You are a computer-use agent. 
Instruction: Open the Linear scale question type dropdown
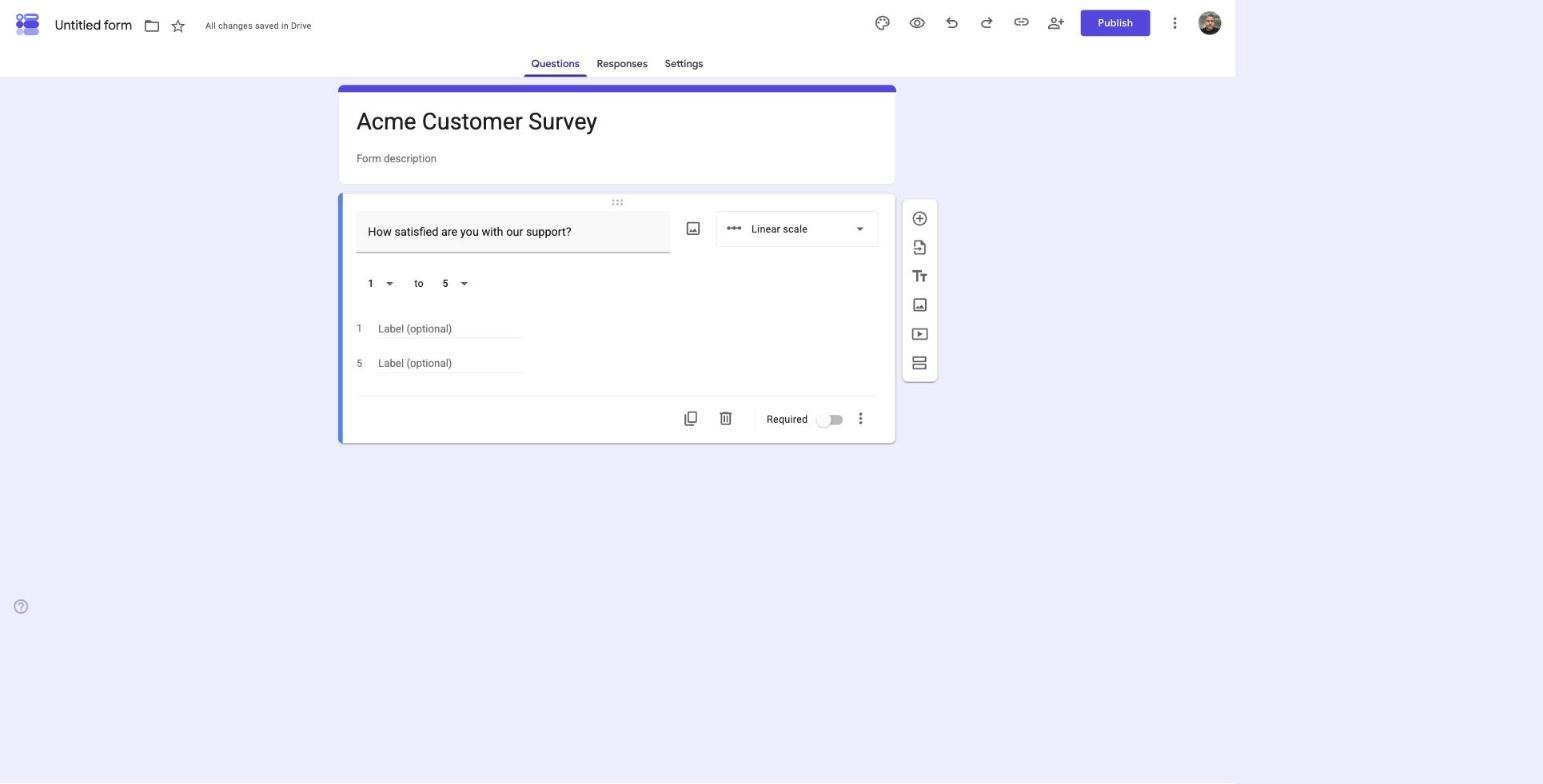(x=797, y=229)
